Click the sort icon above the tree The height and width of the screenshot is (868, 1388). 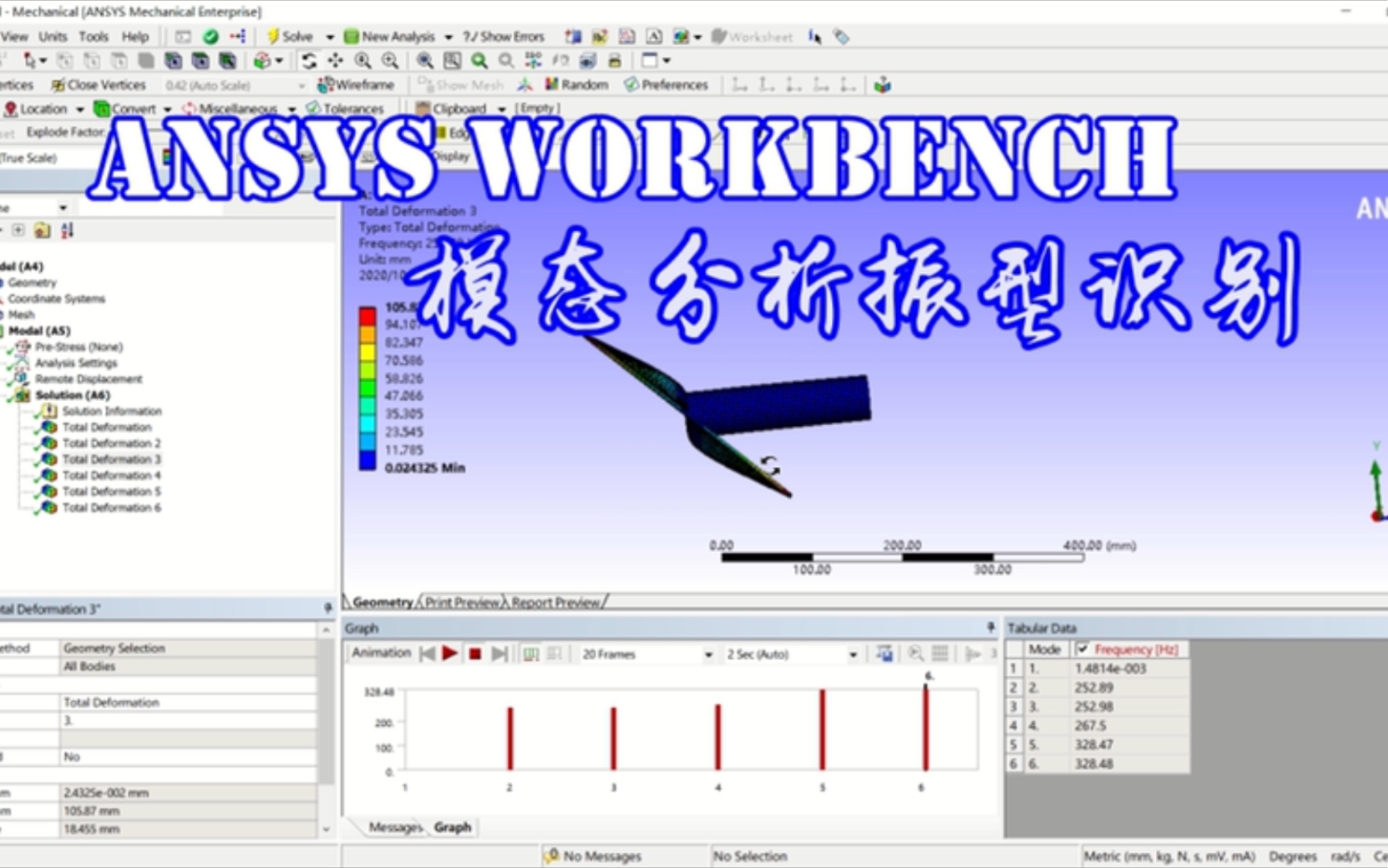68,231
